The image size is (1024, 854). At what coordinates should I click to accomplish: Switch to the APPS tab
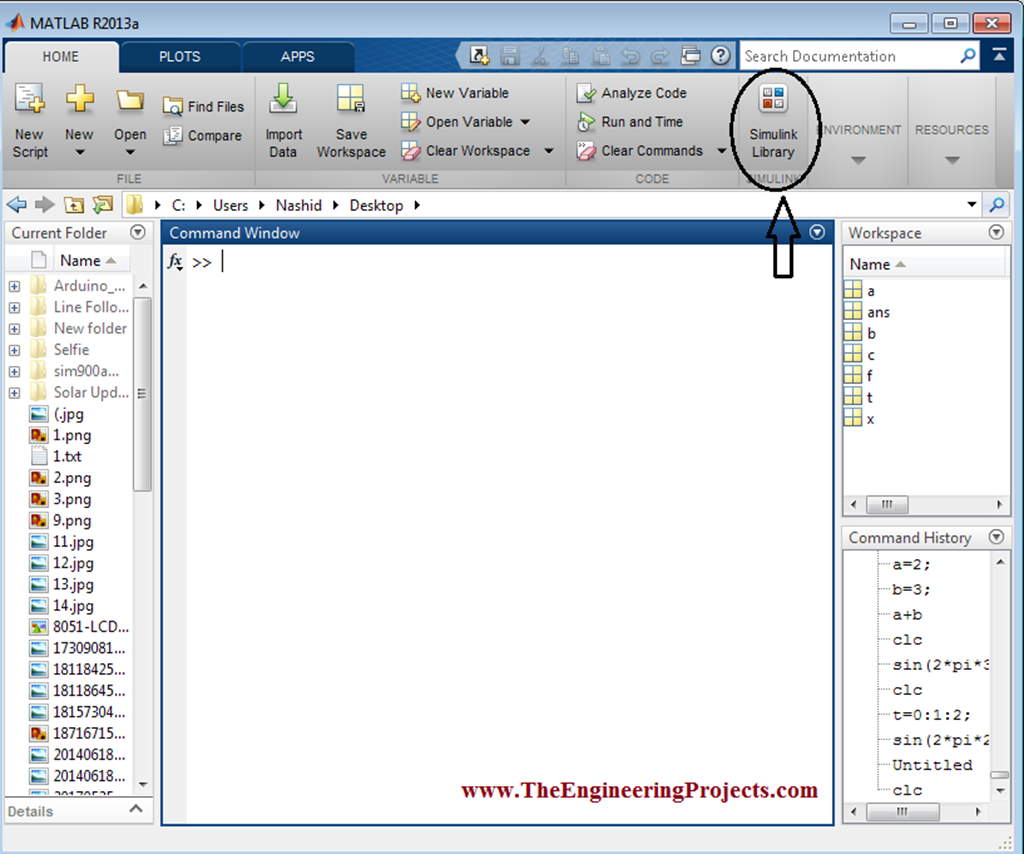(x=298, y=57)
